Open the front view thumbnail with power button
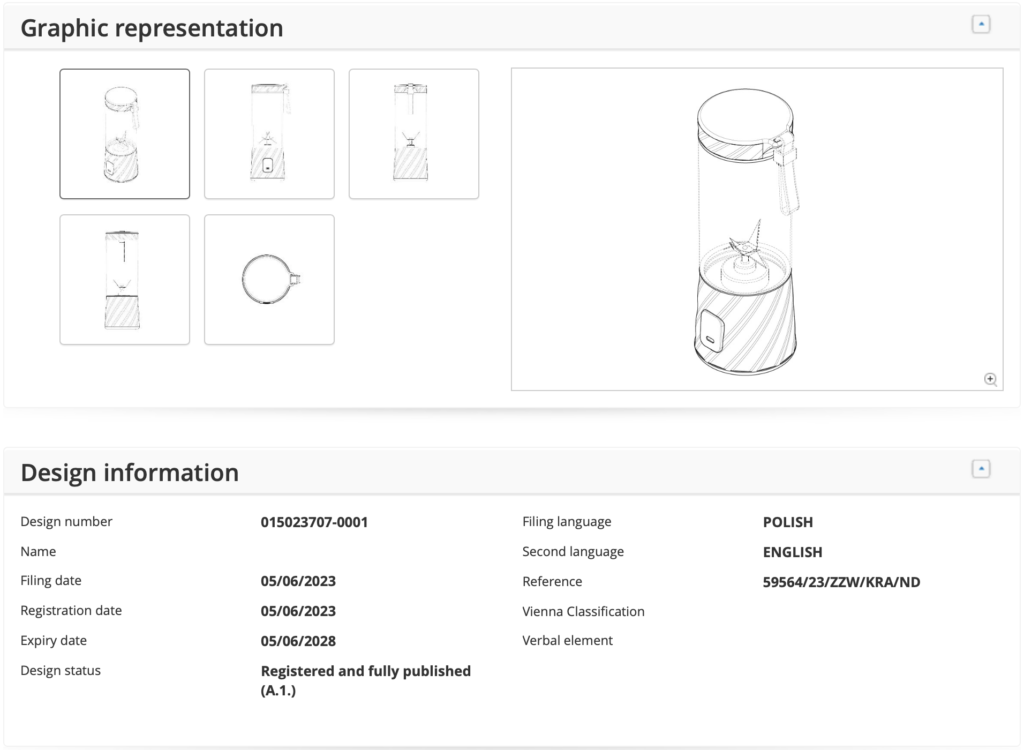The height and width of the screenshot is (750, 1024). click(x=269, y=134)
